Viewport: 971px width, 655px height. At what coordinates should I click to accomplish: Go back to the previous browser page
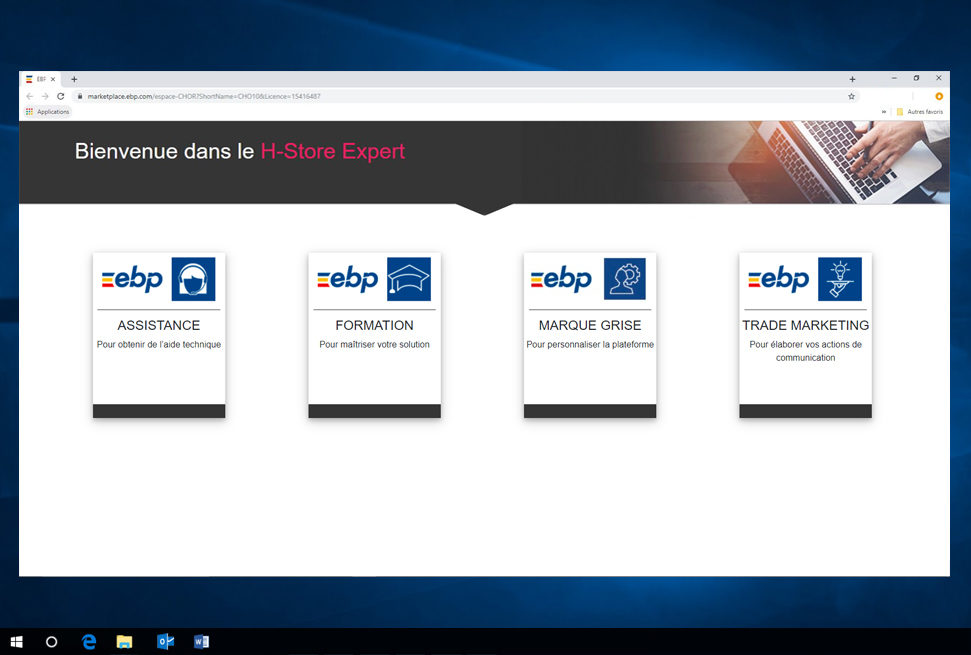[x=30, y=96]
